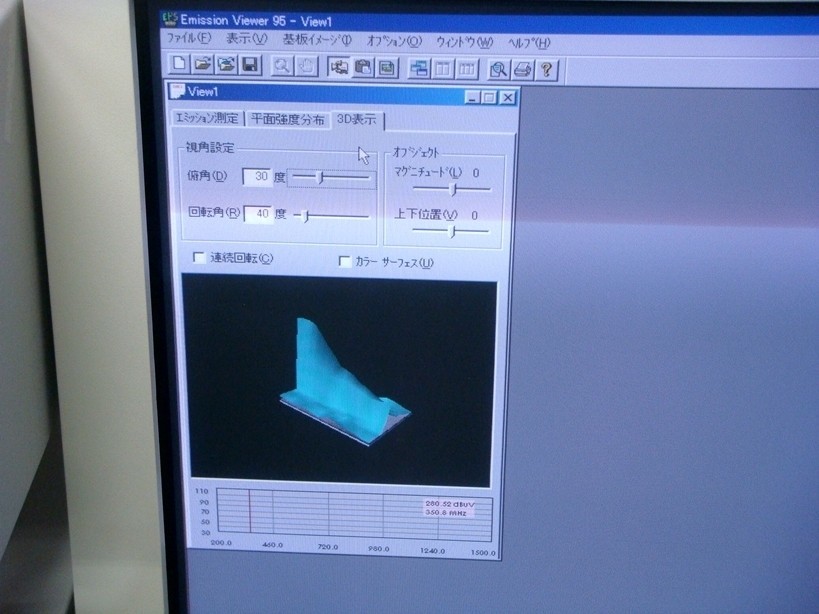Click the red frequency marker in spectrum graph
The height and width of the screenshot is (614, 819).
(x=250, y=511)
